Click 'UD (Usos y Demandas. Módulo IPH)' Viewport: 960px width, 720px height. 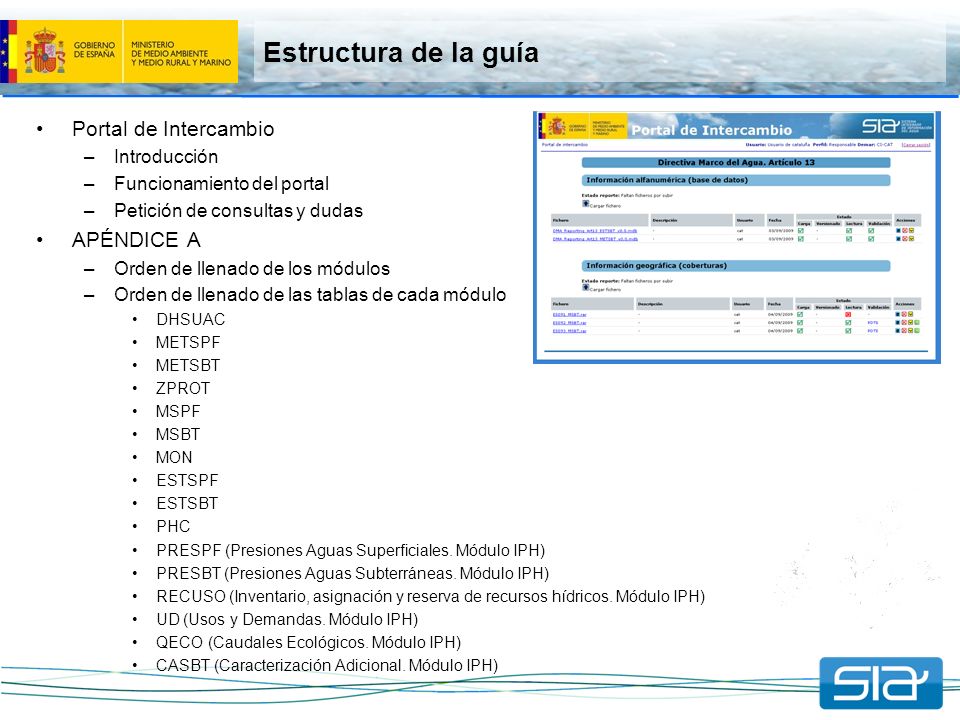287,620
